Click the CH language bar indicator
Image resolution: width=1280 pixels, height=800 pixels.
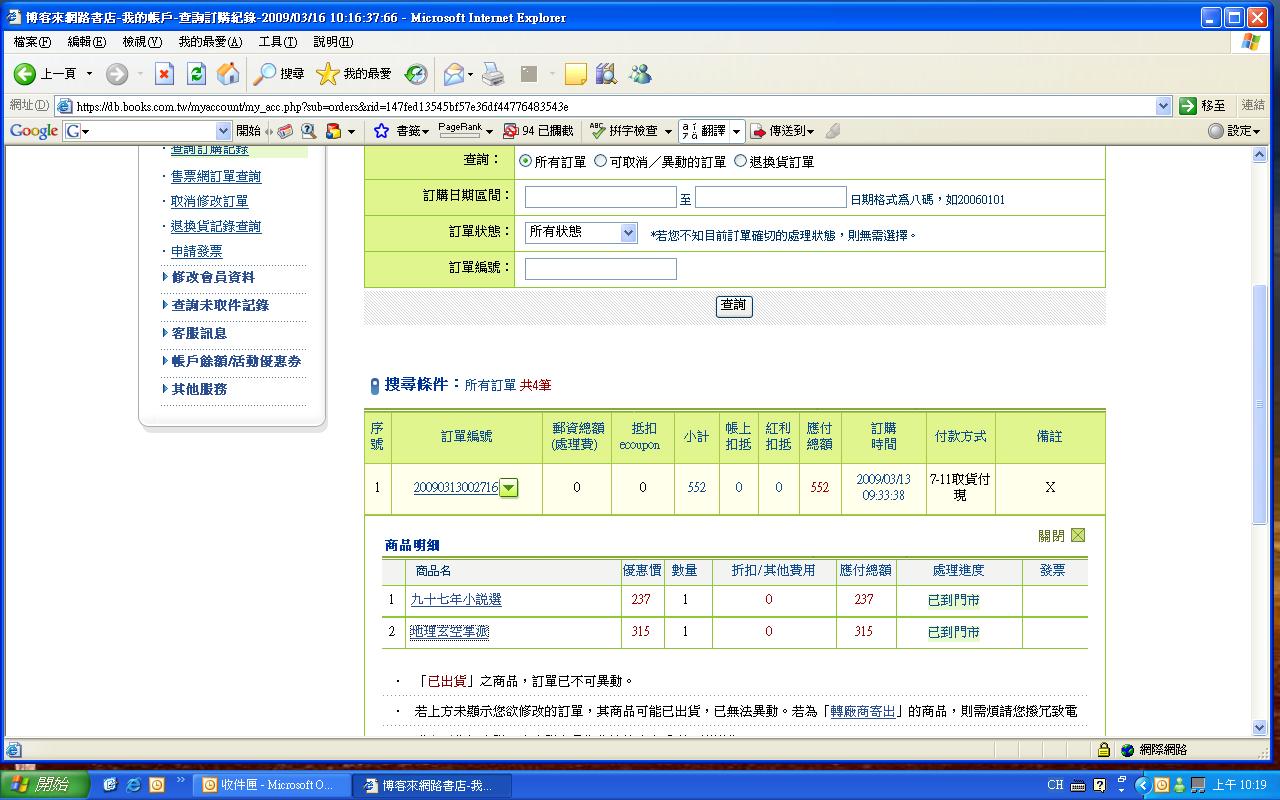1055,785
